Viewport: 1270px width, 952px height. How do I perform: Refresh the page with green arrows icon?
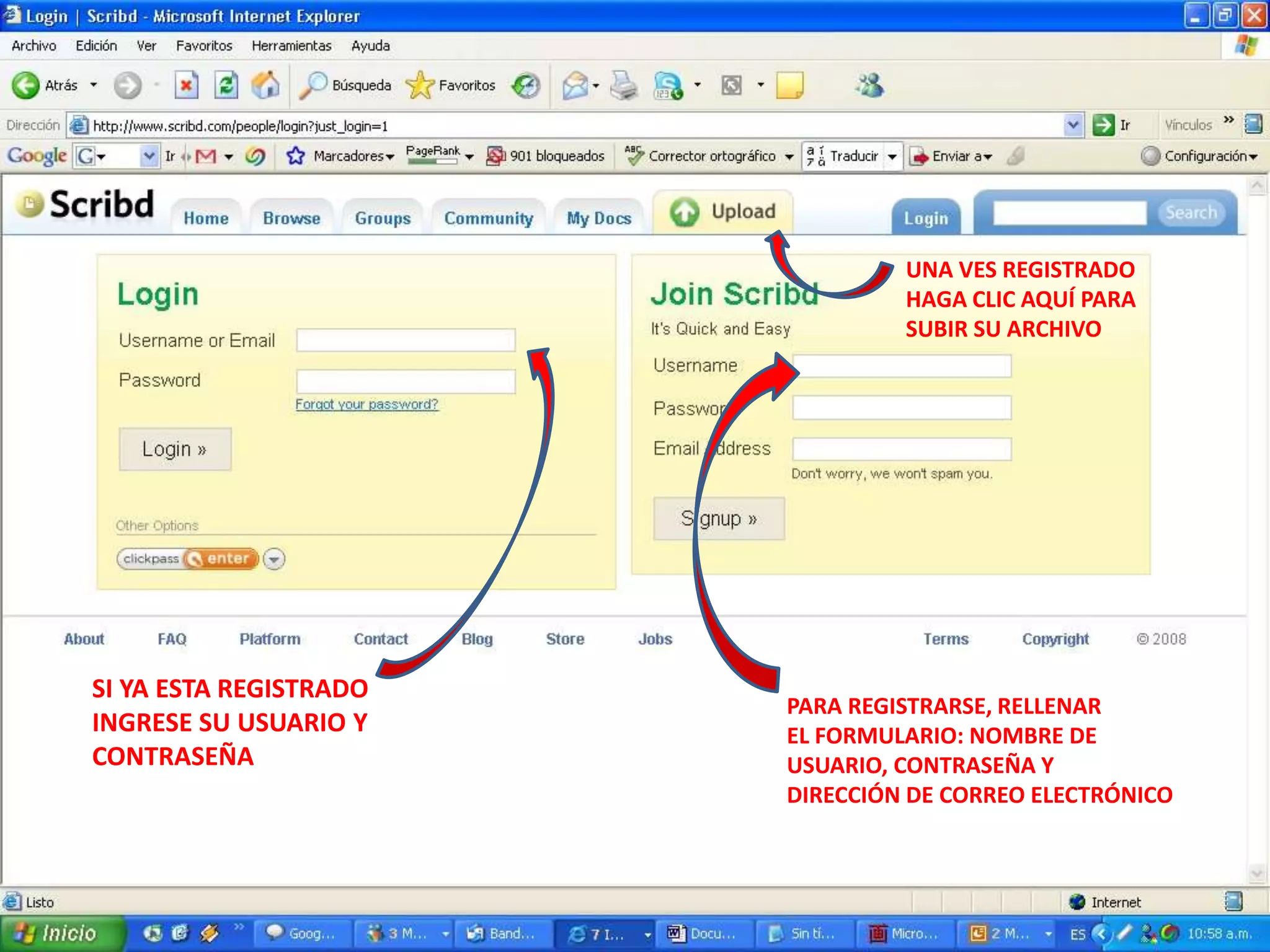pos(226,86)
